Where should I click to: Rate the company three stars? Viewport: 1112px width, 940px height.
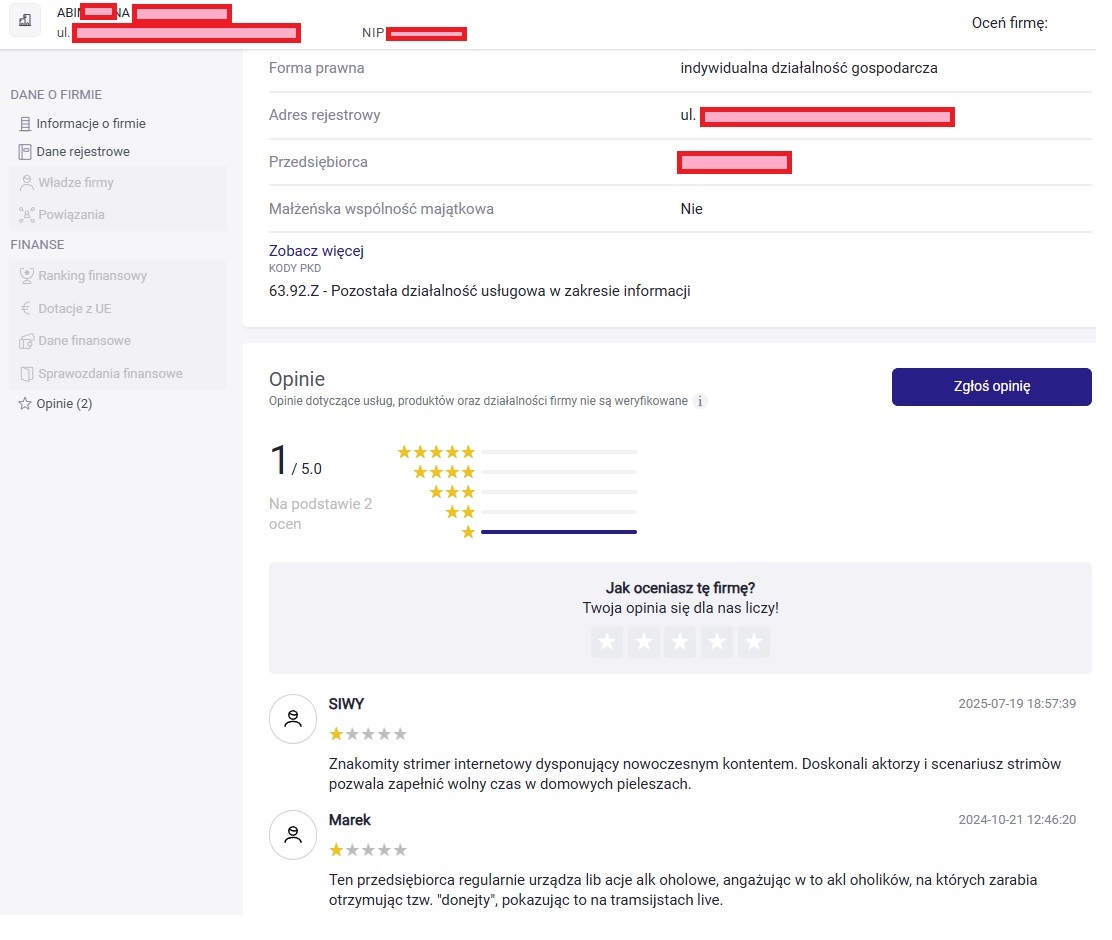tap(680, 641)
